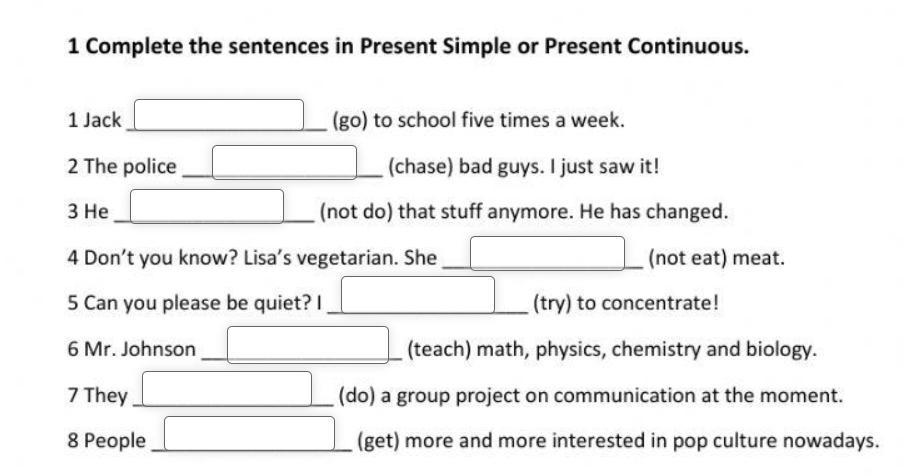The width and height of the screenshot is (904, 476).
Task: Click the verb hint (get)
Action: pos(378,441)
